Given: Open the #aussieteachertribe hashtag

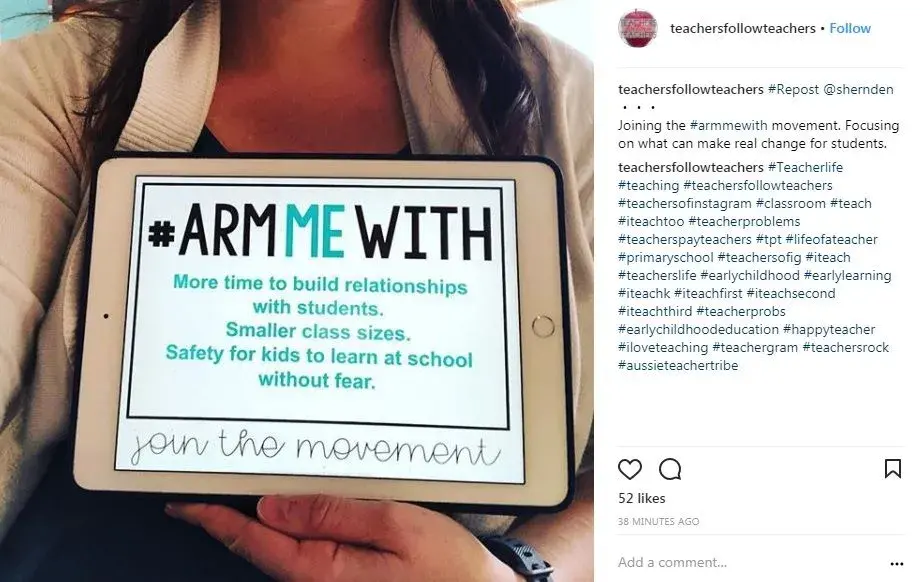Looking at the screenshot, I should (678, 365).
